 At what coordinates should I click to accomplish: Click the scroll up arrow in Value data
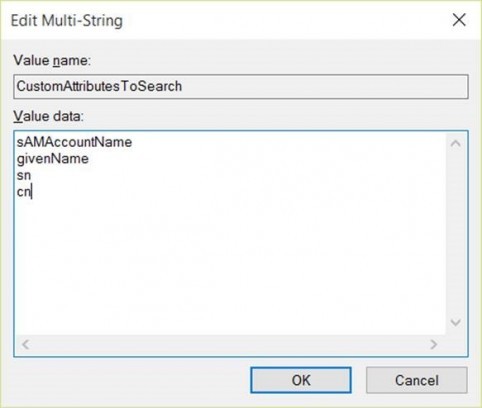[455, 144]
